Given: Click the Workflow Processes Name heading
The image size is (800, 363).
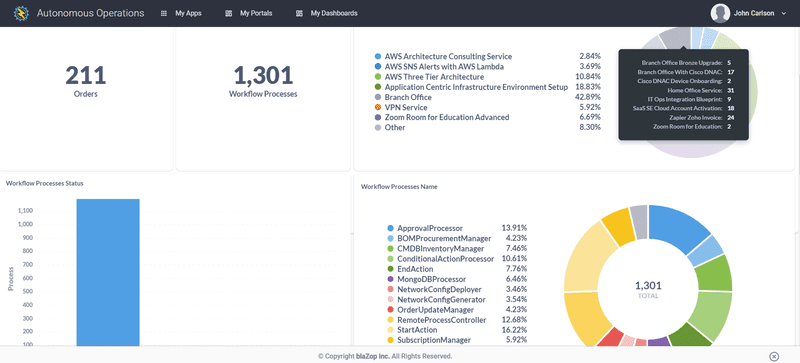Looking at the screenshot, I should point(399,187).
